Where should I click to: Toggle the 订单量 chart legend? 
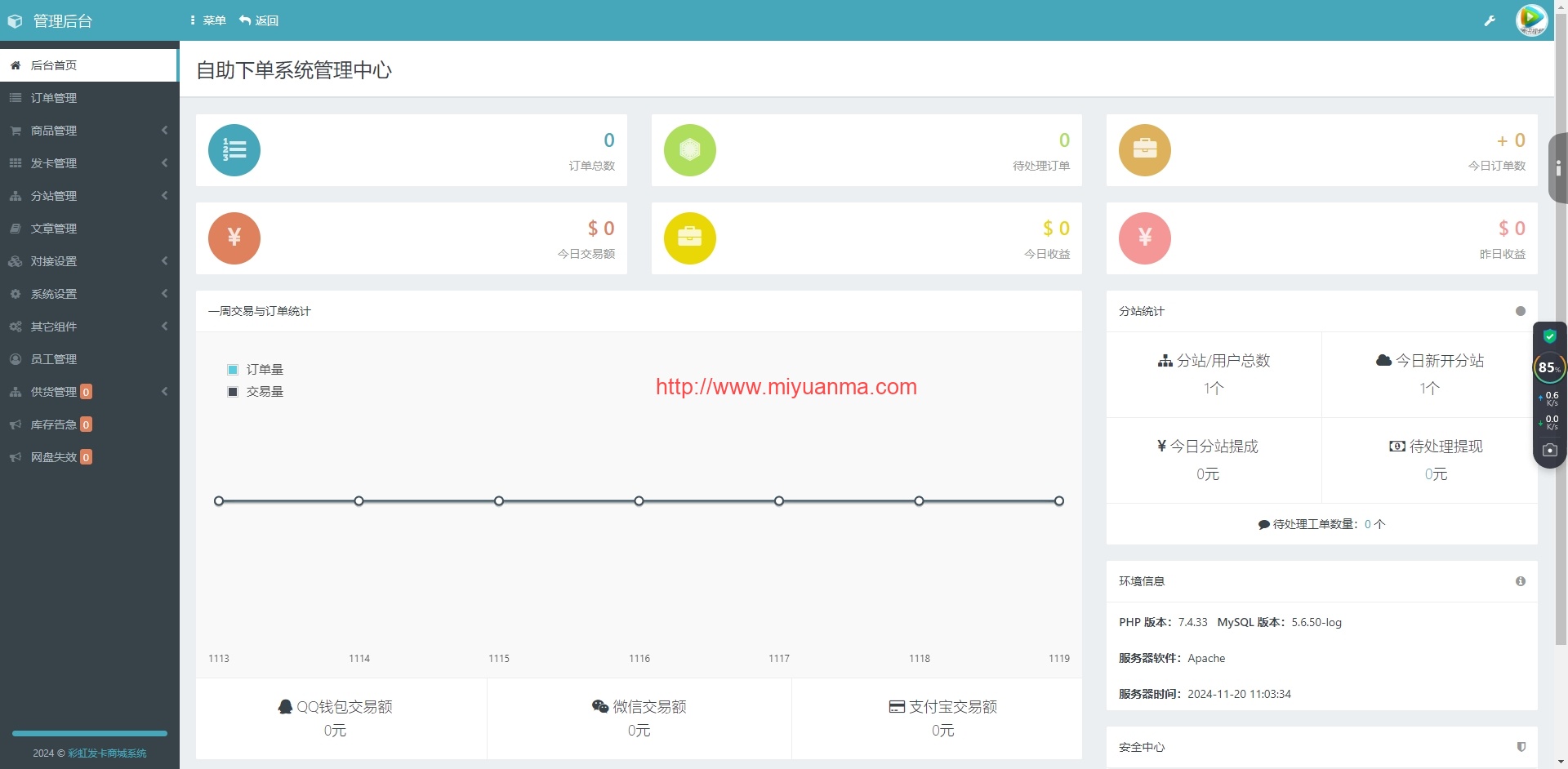[256, 370]
